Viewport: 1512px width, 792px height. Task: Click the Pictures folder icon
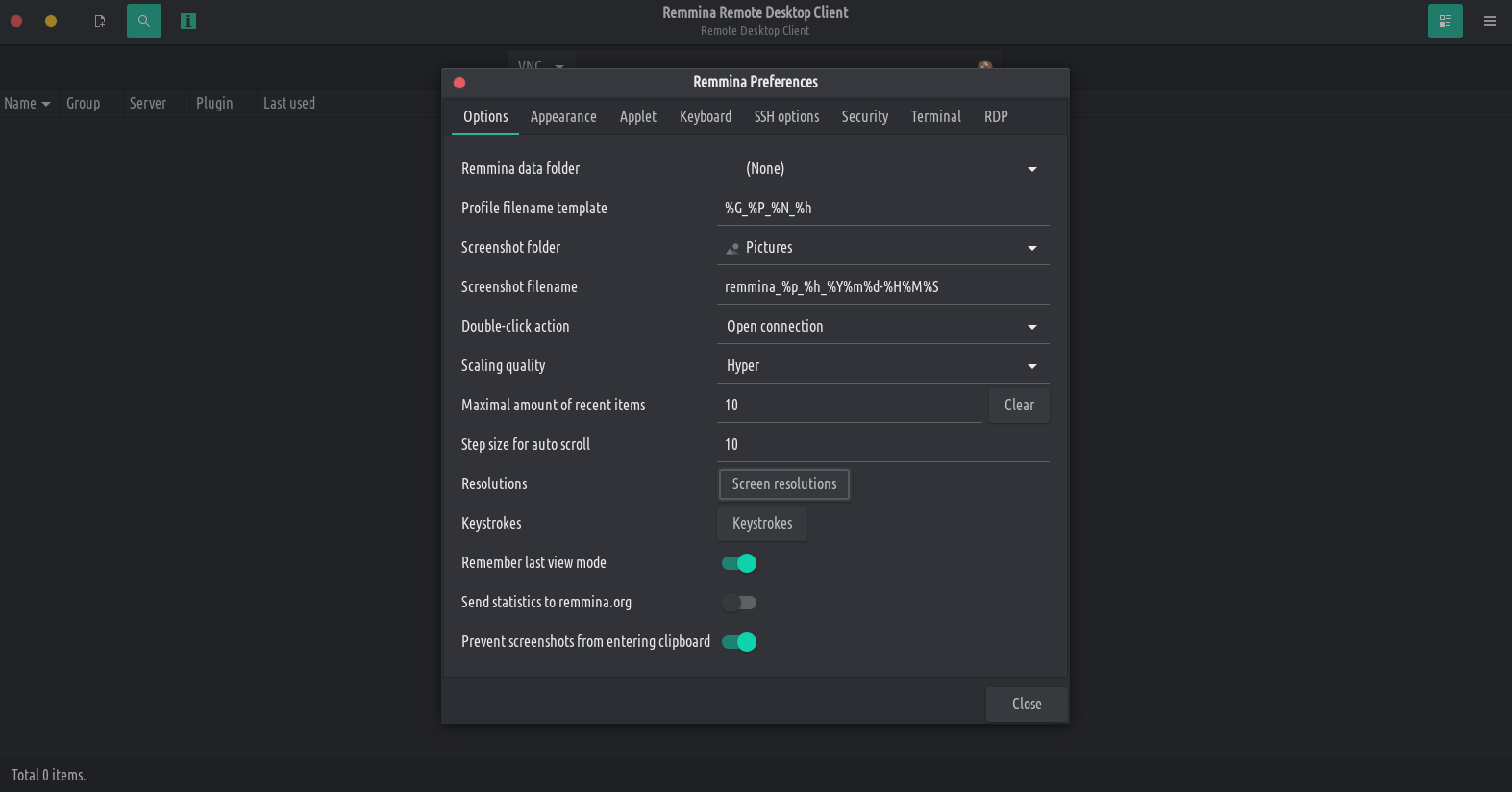pos(732,248)
